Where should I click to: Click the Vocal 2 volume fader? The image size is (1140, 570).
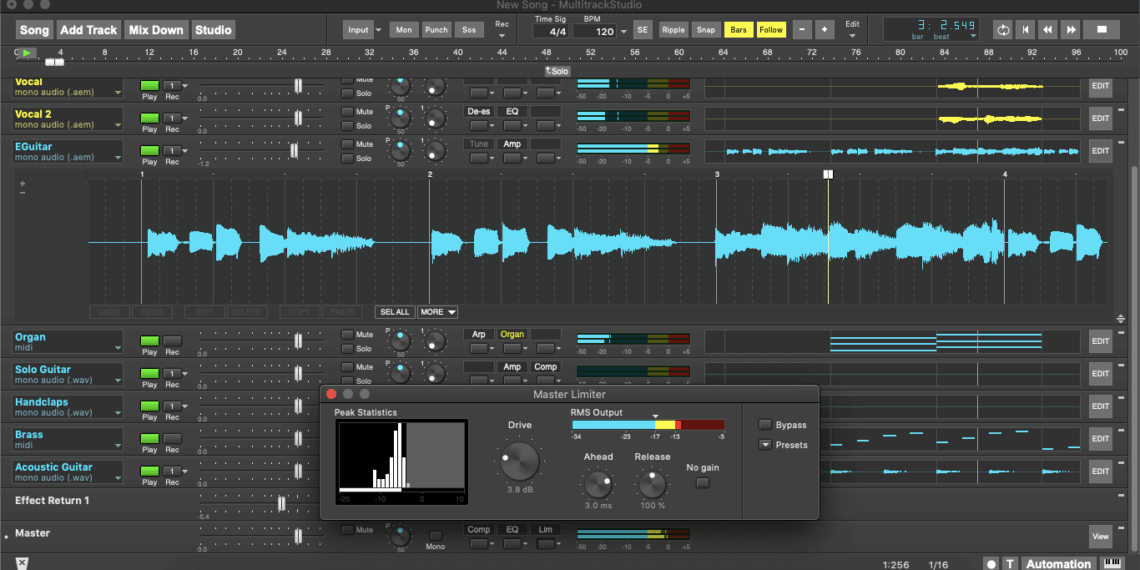tap(298, 118)
